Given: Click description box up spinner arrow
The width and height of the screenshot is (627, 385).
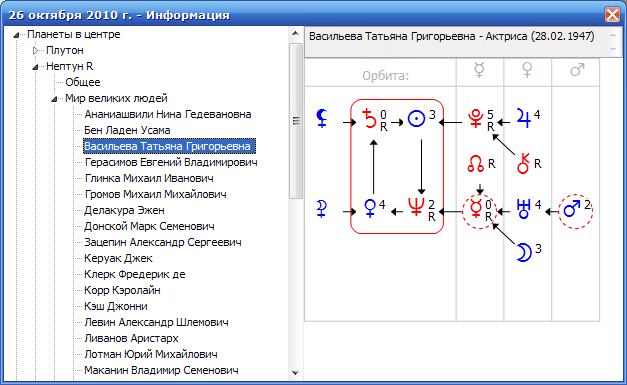Looking at the screenshot, I should pos(613,36).
